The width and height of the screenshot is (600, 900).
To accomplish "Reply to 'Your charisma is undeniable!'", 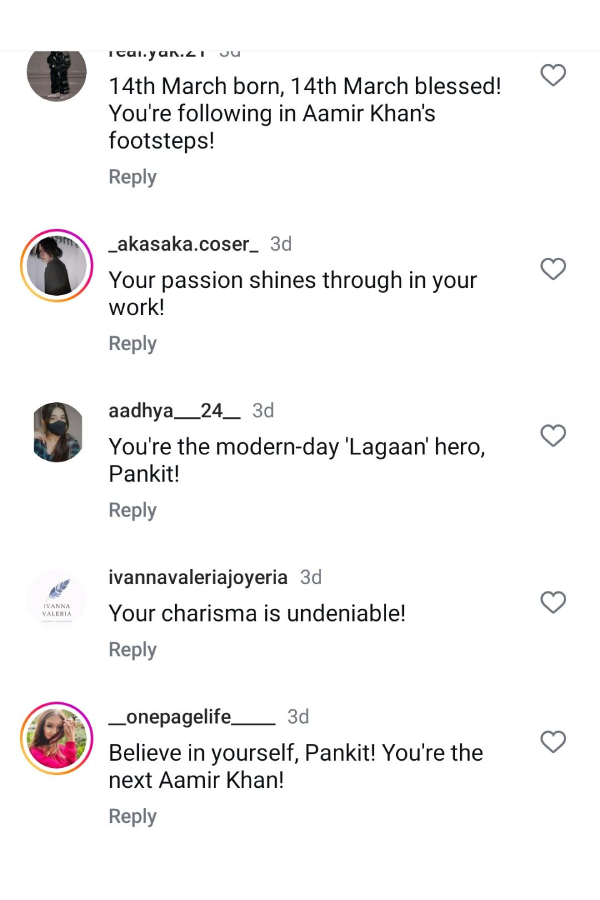I will click(x=132, y=649).
